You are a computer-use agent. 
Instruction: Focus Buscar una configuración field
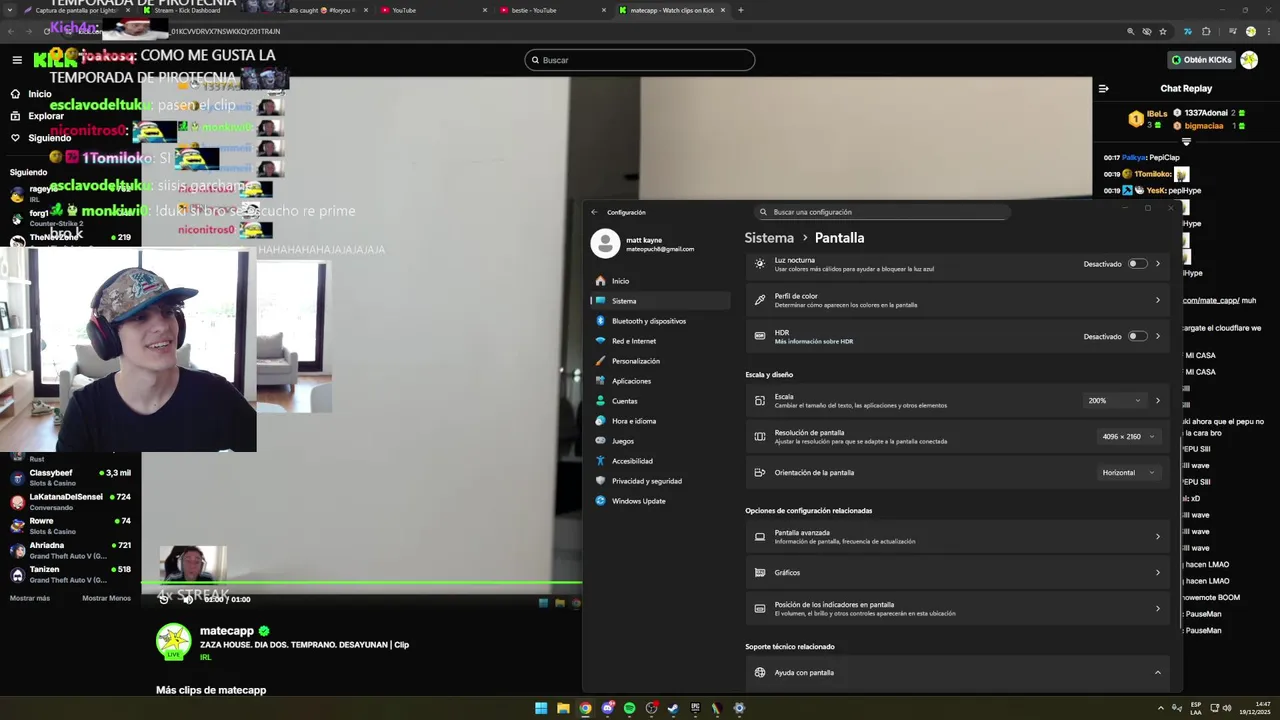coord(882,212)
